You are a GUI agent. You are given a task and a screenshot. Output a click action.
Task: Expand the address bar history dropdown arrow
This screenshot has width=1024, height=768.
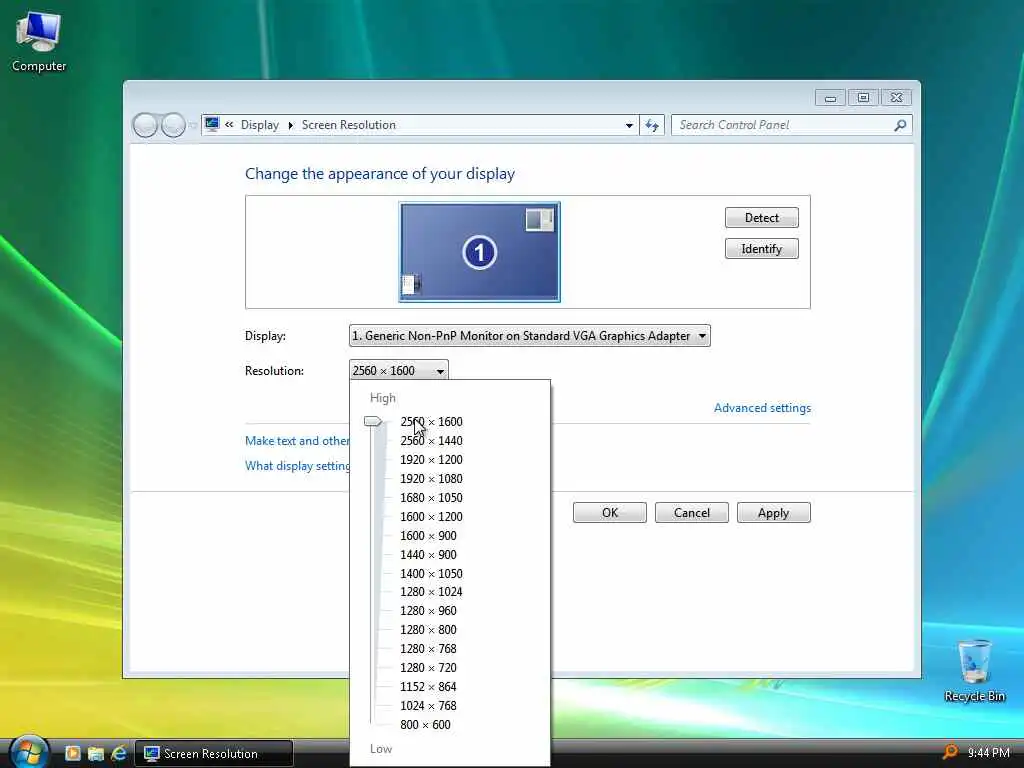629,125
